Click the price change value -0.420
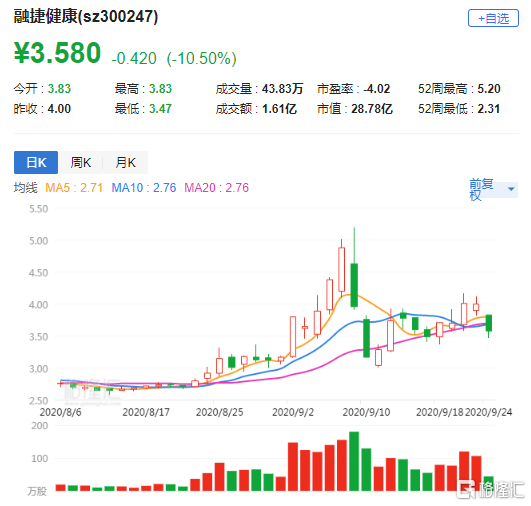Image resolution: width=531 pixels, height=506 pixels. pyautogui.click(x=134, y=59)
